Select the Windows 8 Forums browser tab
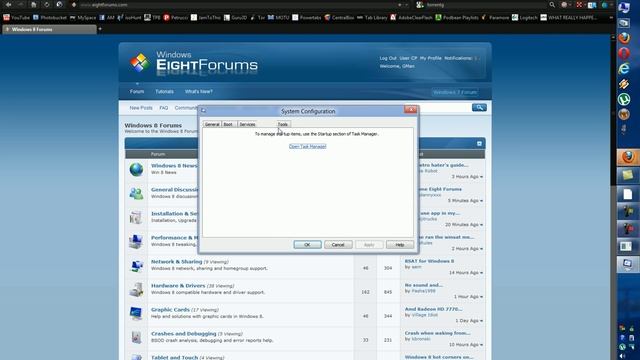 (x=49, y=29)
